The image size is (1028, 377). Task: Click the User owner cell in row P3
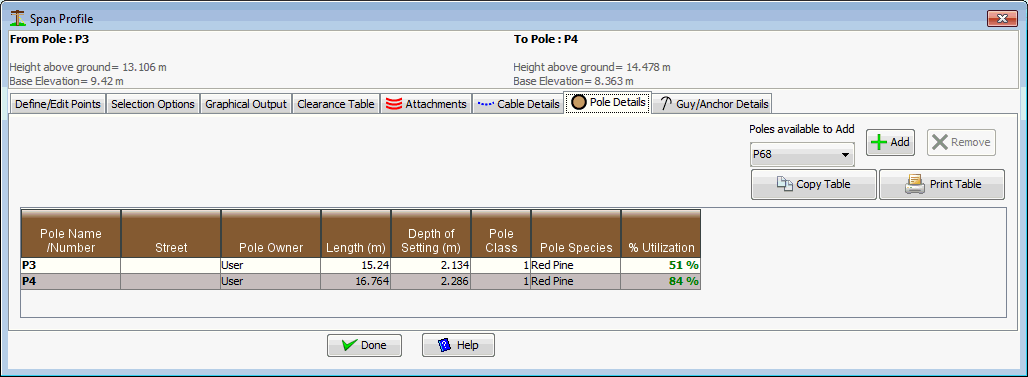click(271, 266)
